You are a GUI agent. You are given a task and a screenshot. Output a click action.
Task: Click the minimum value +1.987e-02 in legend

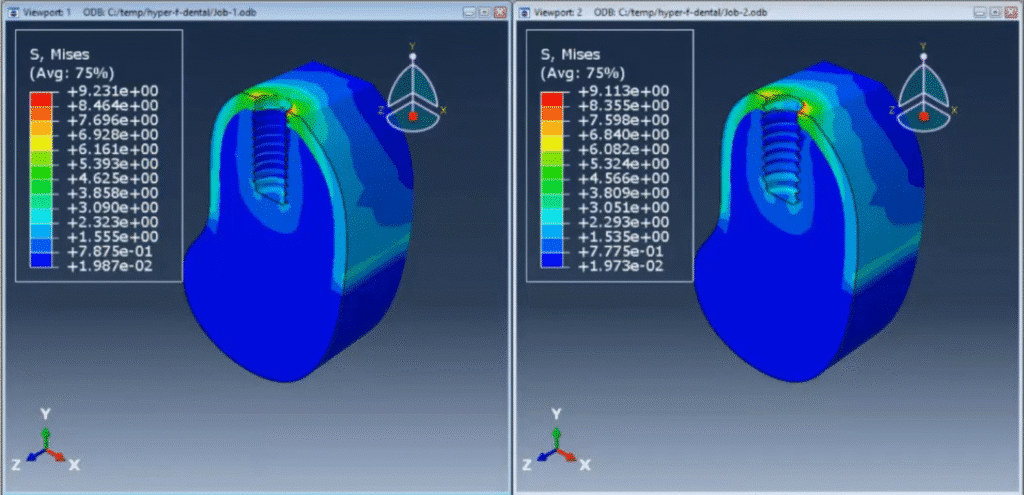[108, 266]
